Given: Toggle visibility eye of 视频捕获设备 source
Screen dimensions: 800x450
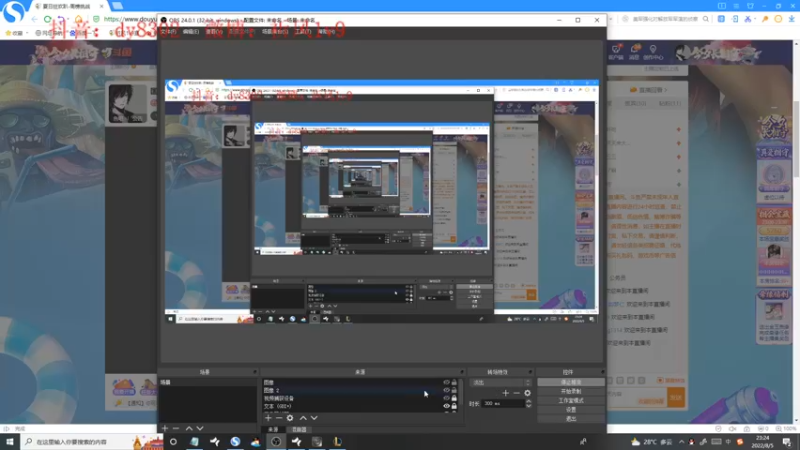Looking at the screenshot, I should (x=446, y=398).
